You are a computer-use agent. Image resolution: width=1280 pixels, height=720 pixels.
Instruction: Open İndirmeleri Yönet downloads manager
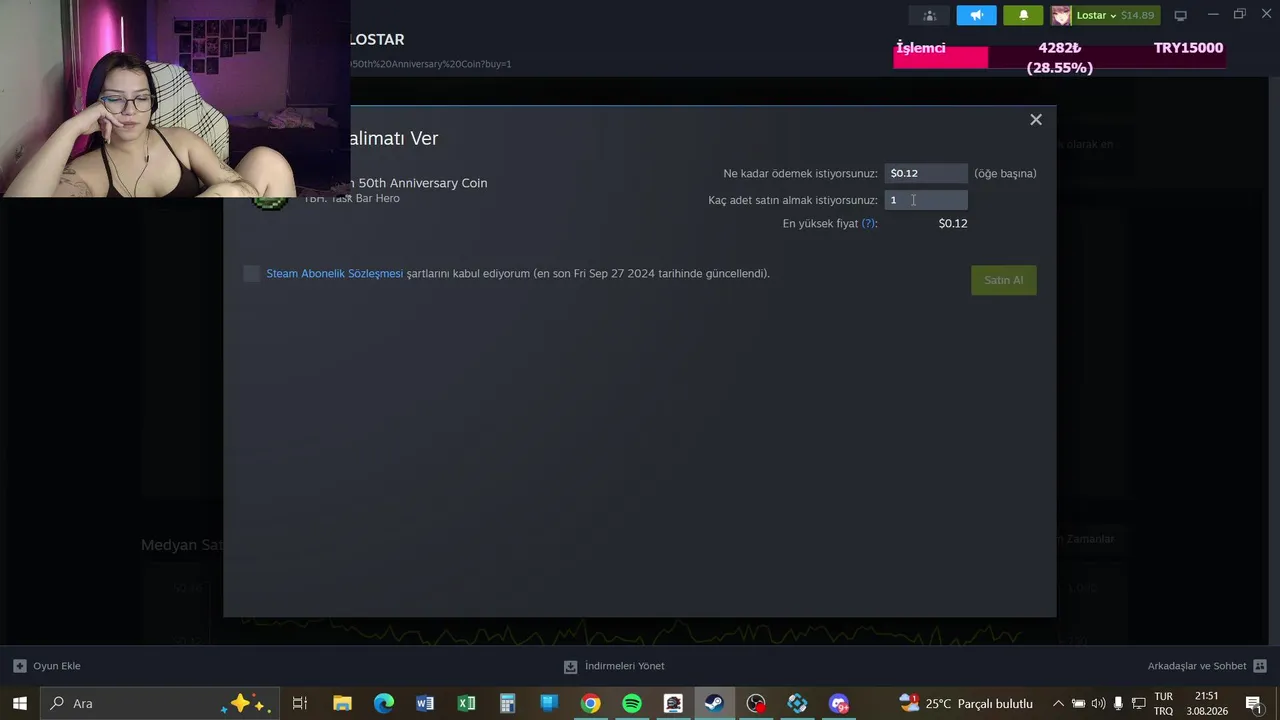pos(614,666)
